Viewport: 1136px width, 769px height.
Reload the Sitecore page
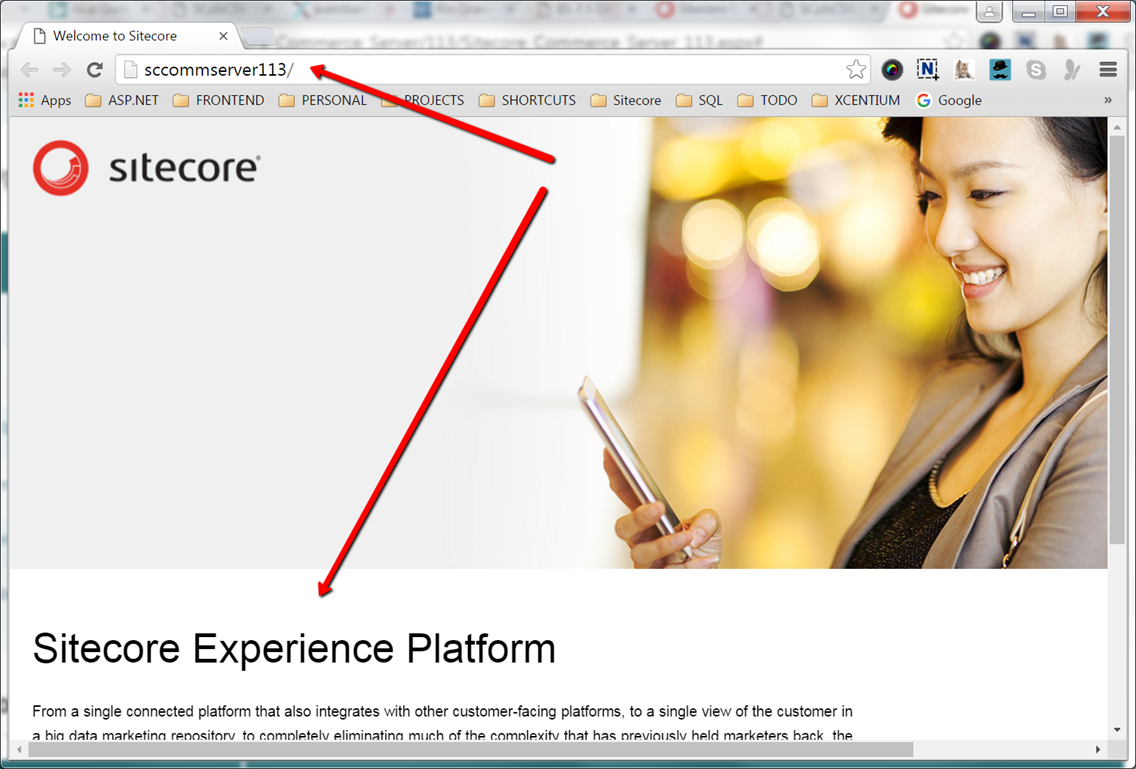[94, 70]
